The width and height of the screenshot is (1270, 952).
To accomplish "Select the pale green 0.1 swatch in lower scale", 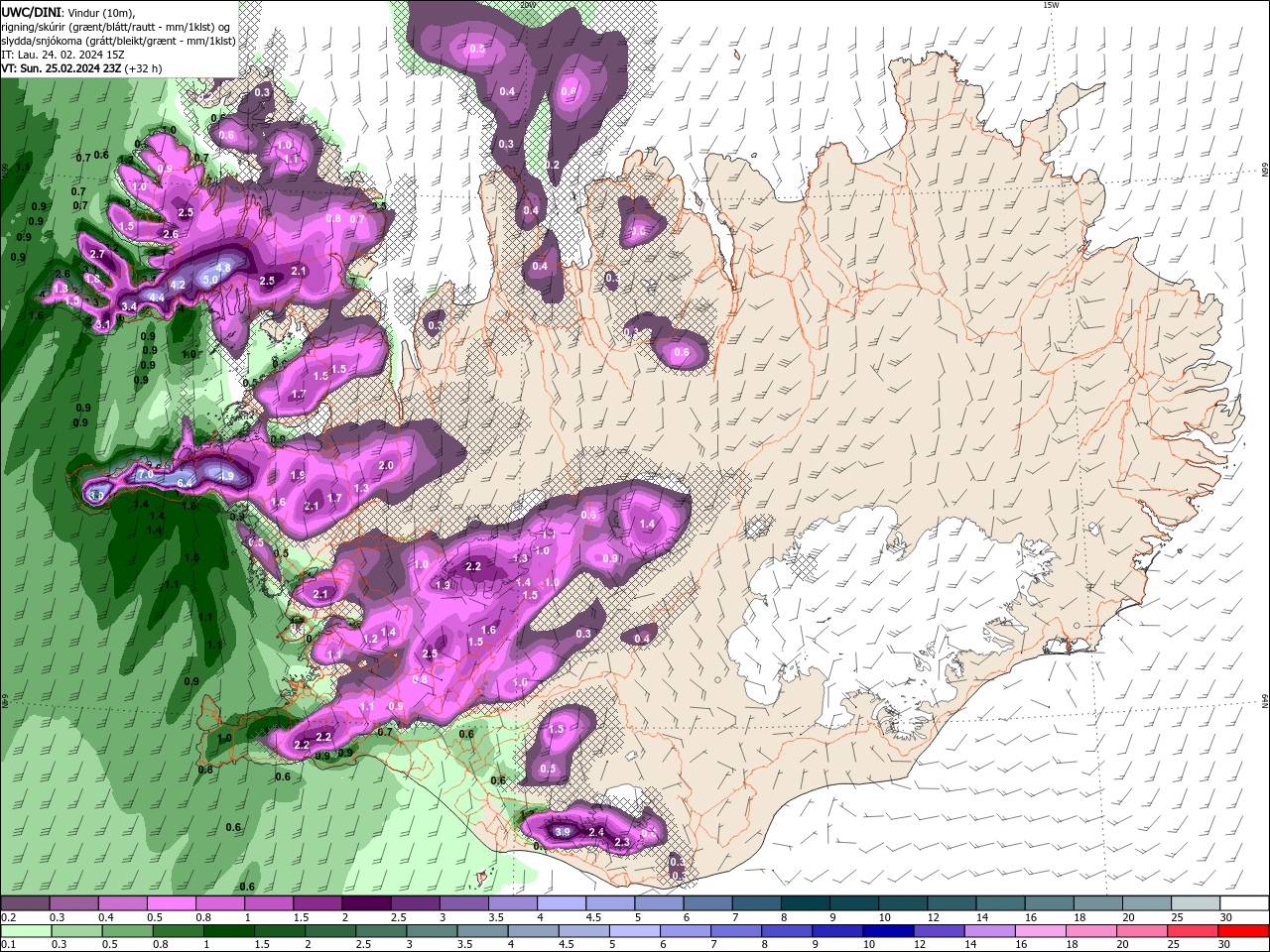I will pos(25,932).
